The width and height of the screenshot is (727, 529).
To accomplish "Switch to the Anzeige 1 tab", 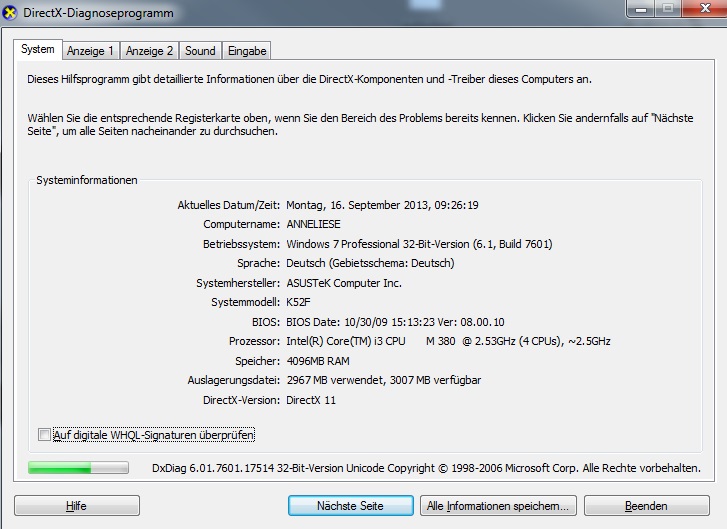I will point(90,51).
